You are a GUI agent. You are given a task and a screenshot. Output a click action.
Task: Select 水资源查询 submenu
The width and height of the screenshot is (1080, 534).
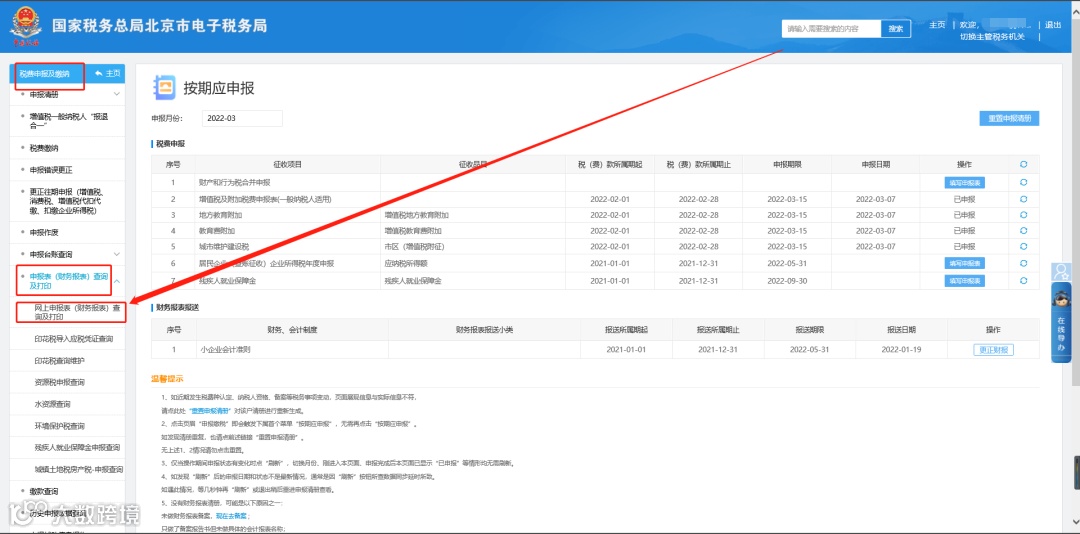(52, 404)
